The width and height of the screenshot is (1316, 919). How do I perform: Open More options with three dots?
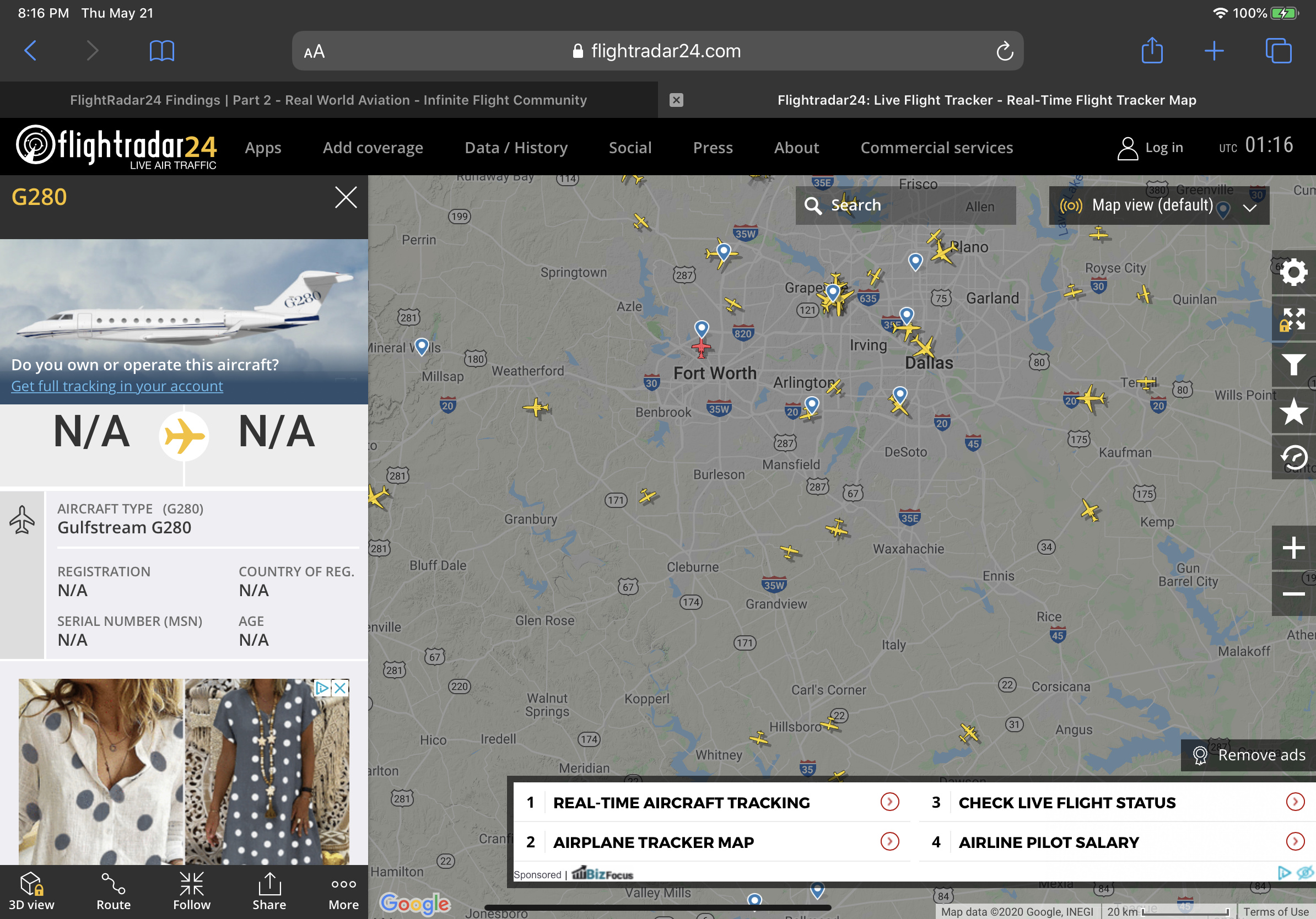(343, 891)
